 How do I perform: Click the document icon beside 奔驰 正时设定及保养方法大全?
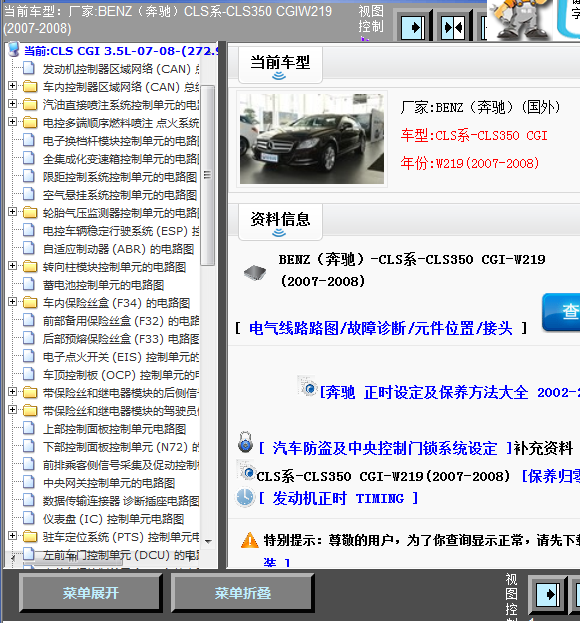(x=307, y=385)
